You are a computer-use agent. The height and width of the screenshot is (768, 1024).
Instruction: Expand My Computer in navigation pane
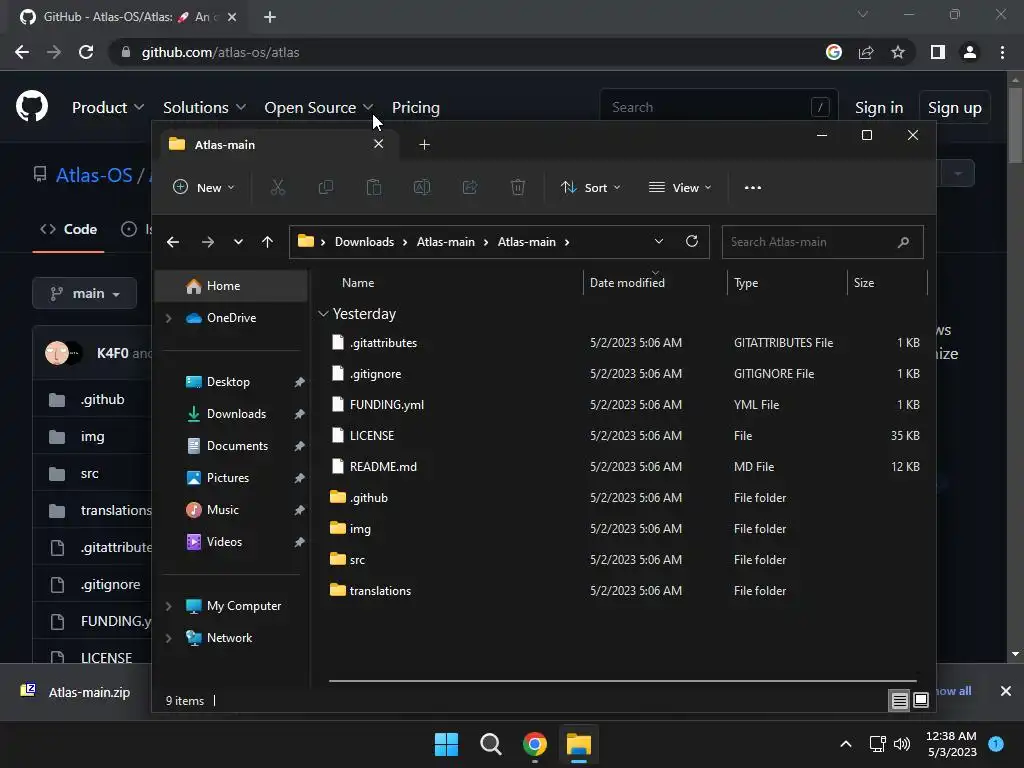tap(168, 606)
